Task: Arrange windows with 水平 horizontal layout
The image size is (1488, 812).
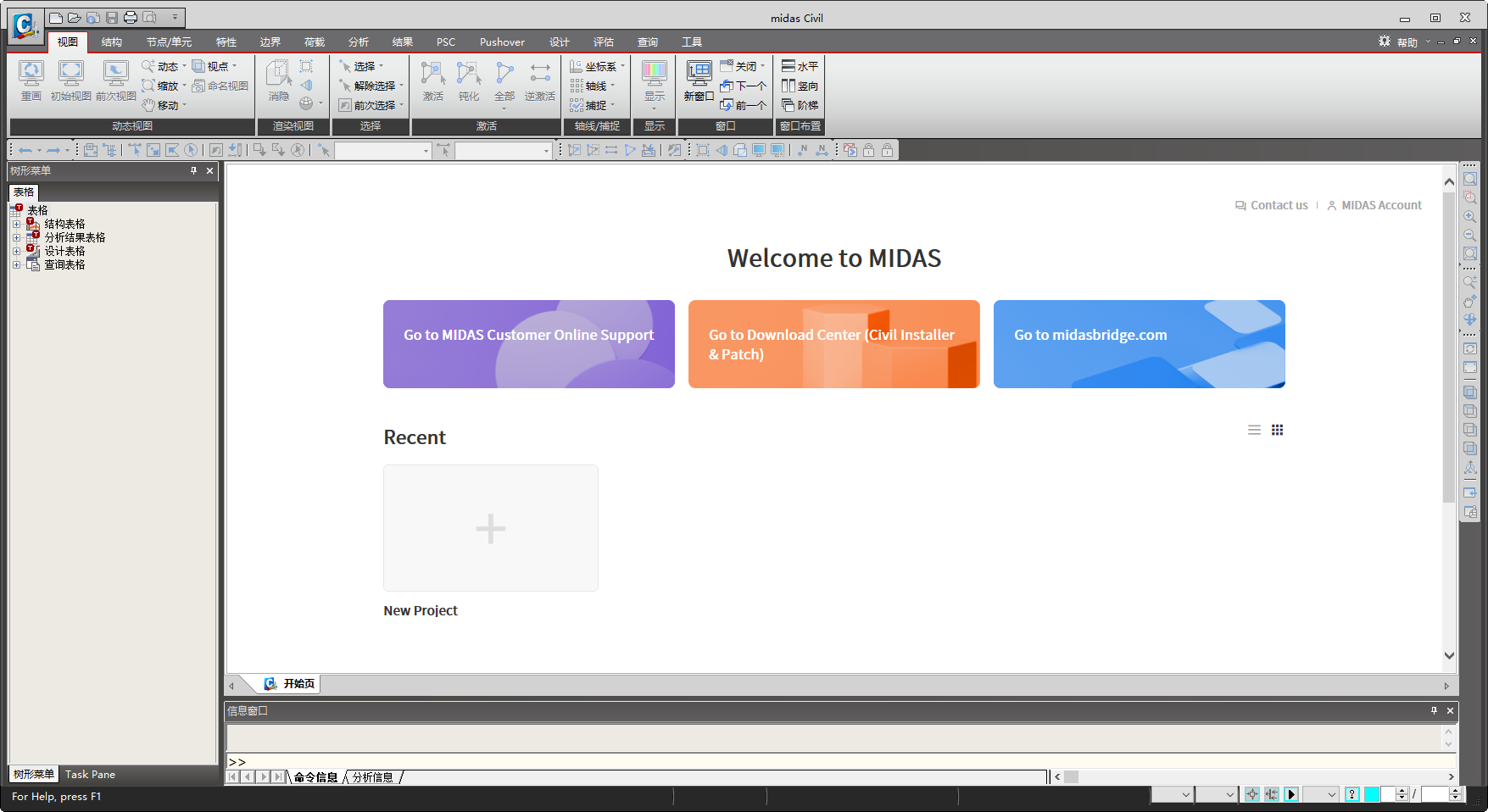Action: (x=800, y=66)
